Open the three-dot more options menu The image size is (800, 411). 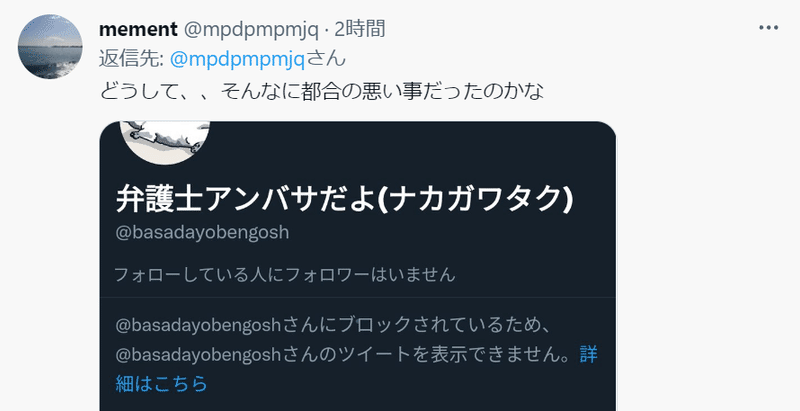(x=768, y=28)
